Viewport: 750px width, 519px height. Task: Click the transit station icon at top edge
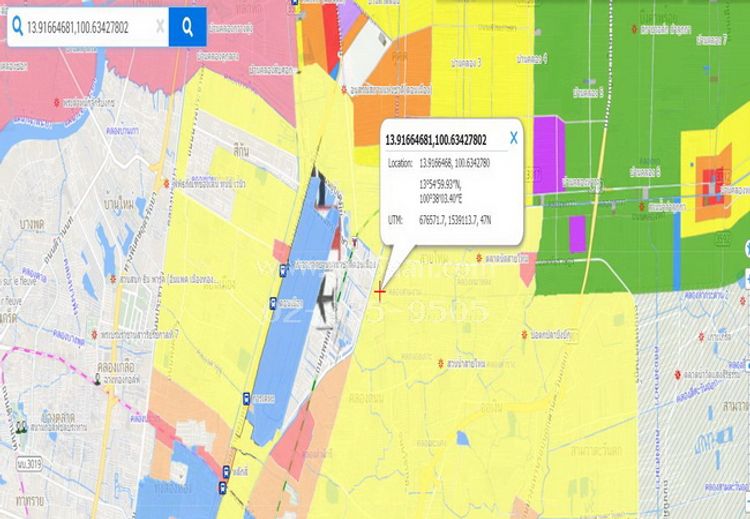tap(293, 4)
